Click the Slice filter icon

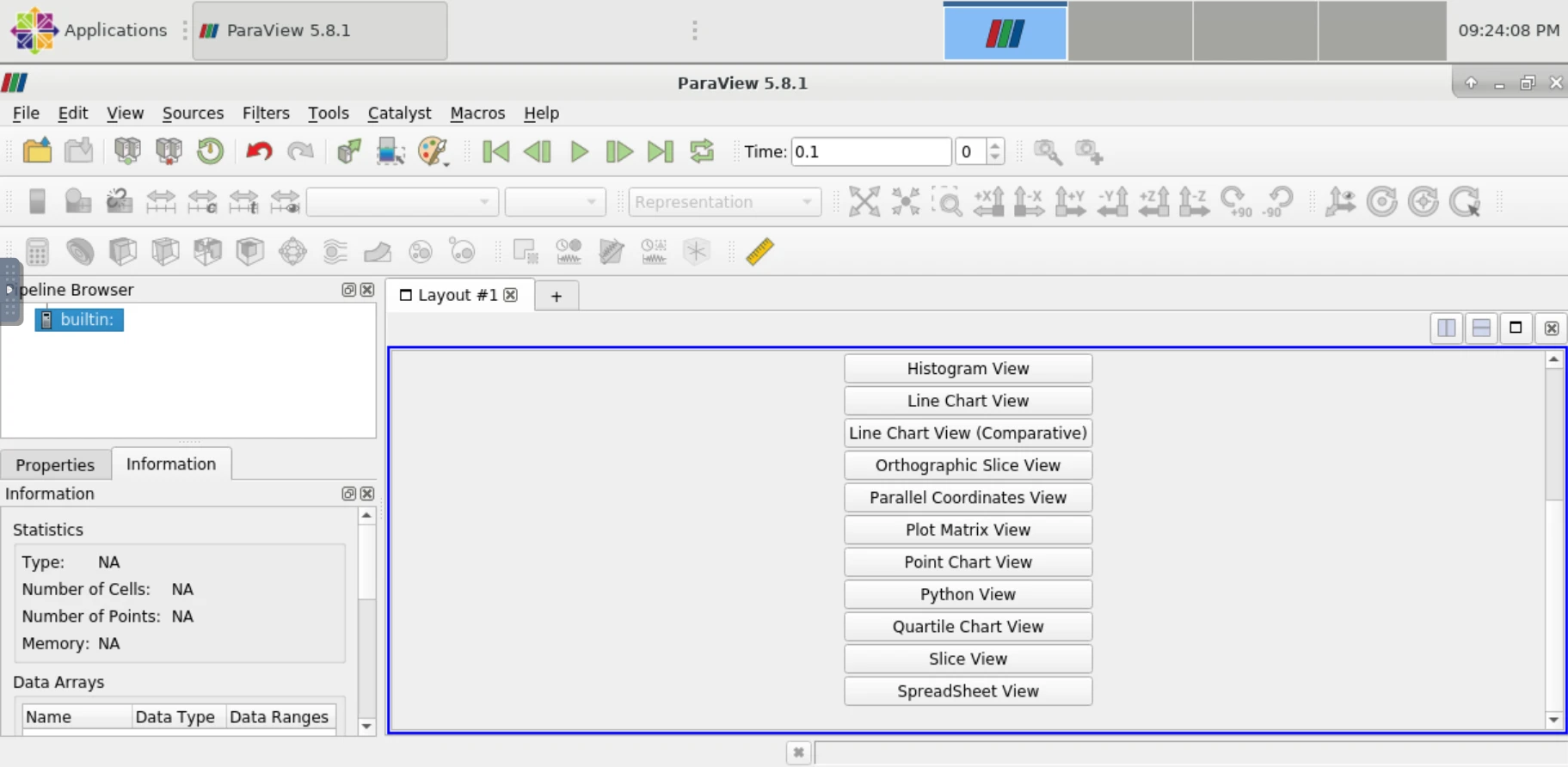[x=165, y=251]
